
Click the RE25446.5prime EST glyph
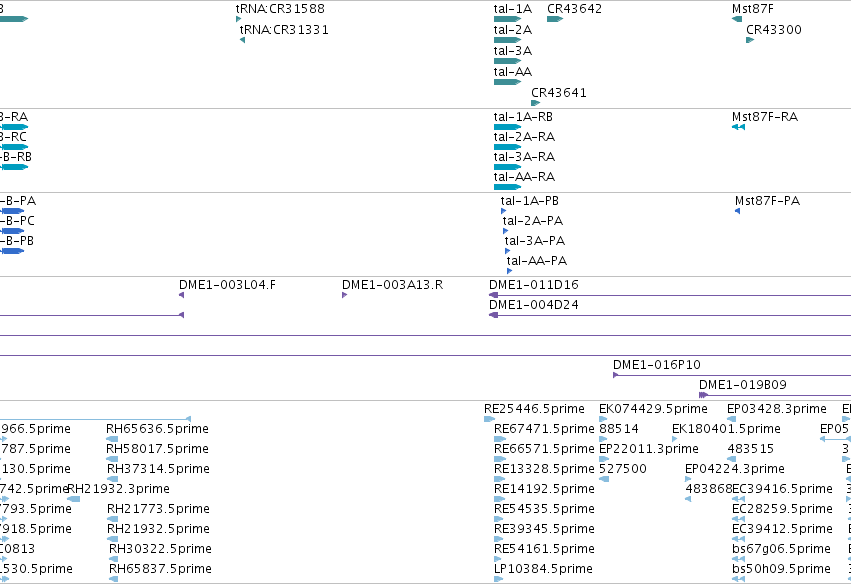tap(489, 419)
